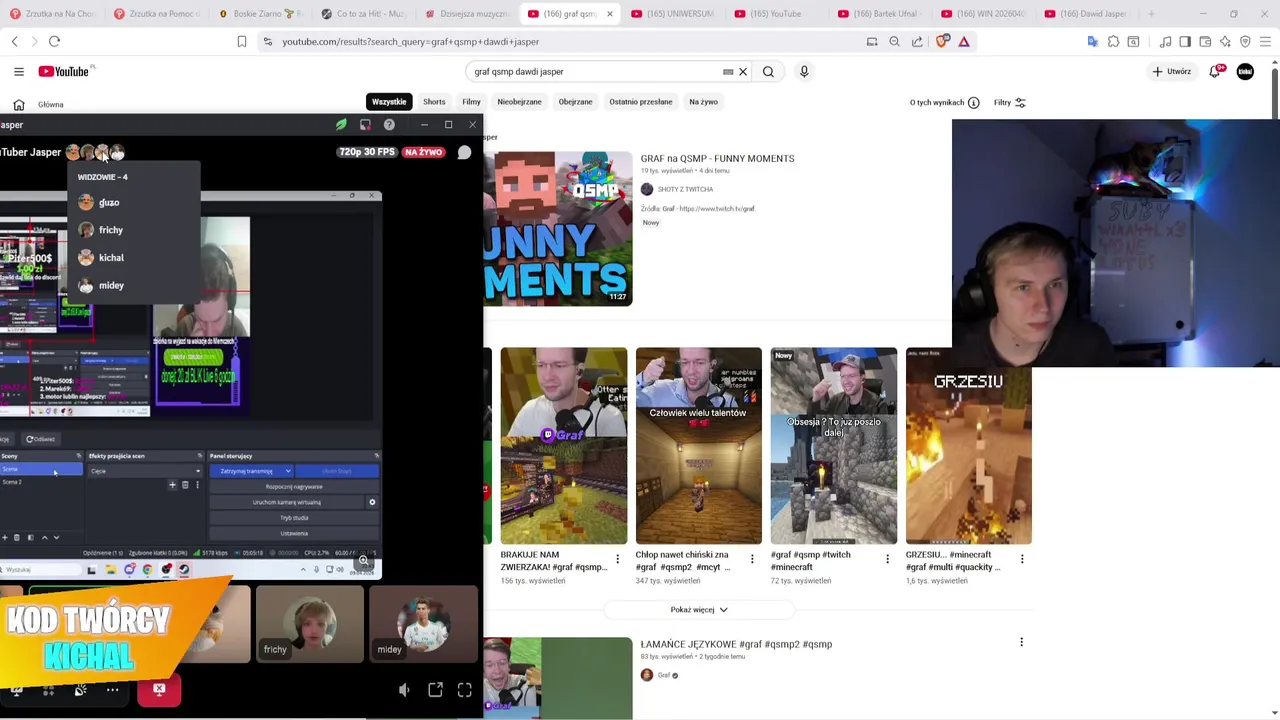Viewport: 1280px width, 720px height.
Task: Open GRAF na QSMP - FUNNY MOMENTS video title
Action: tap(717, 158)
